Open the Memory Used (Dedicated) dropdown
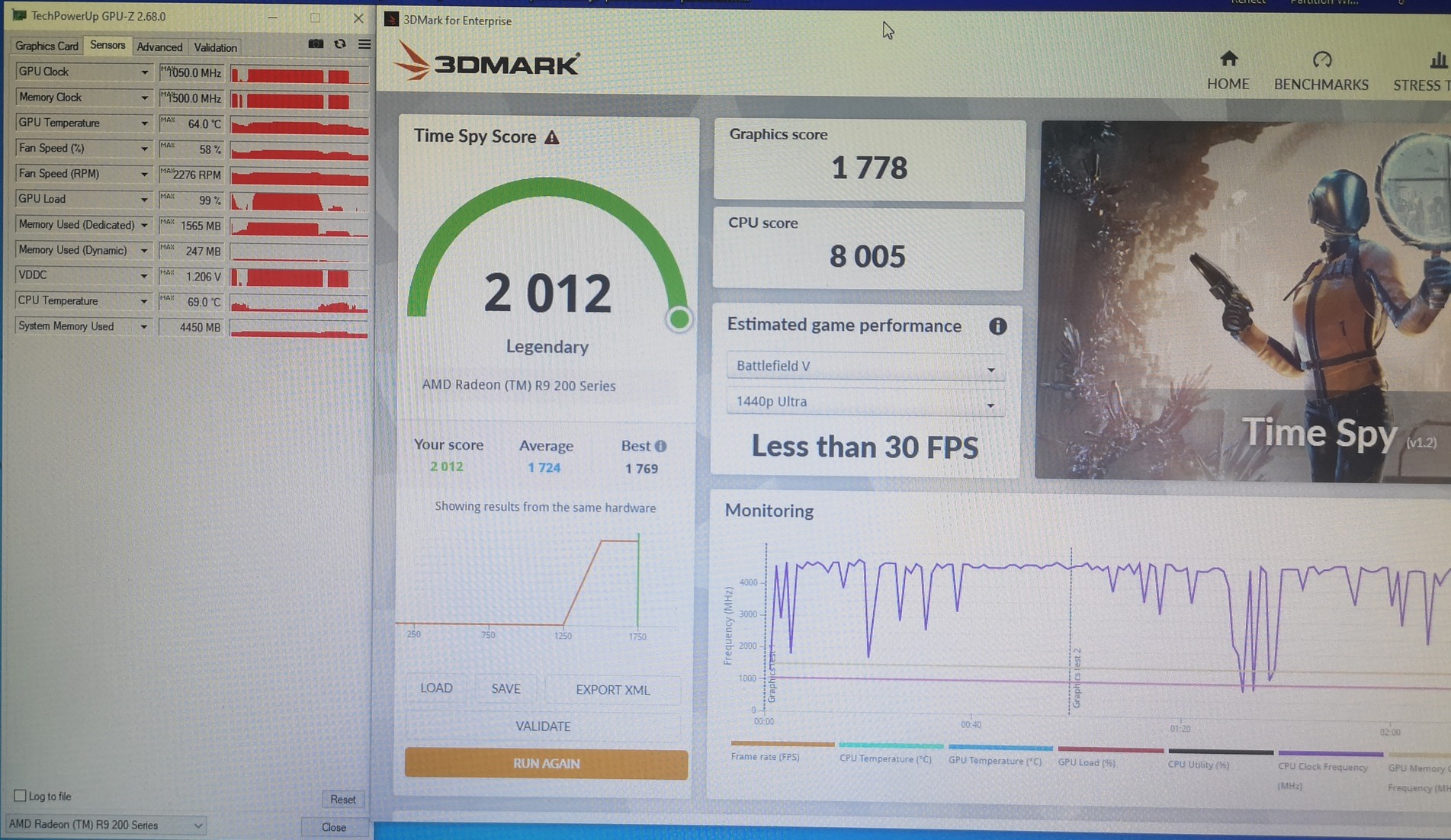The image size is (1451, 840). tap(144, 225)
